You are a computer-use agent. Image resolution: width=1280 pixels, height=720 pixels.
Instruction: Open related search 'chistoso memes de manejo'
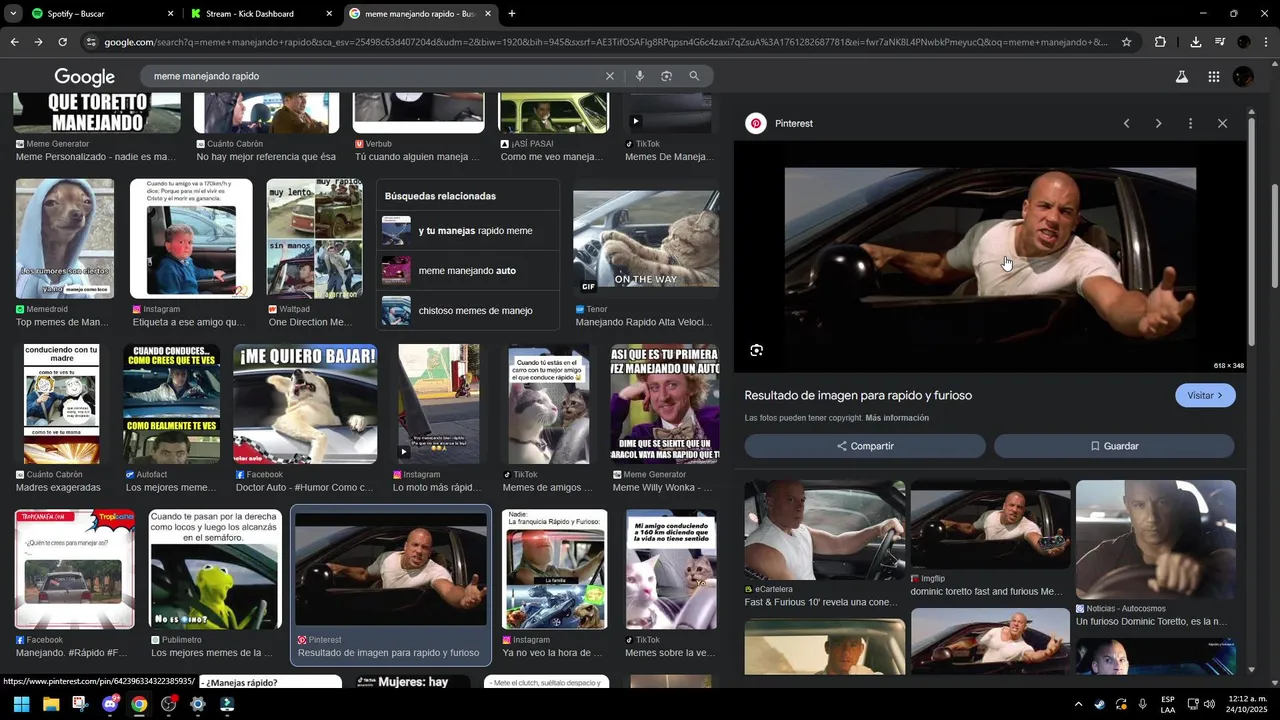[468, 311]
